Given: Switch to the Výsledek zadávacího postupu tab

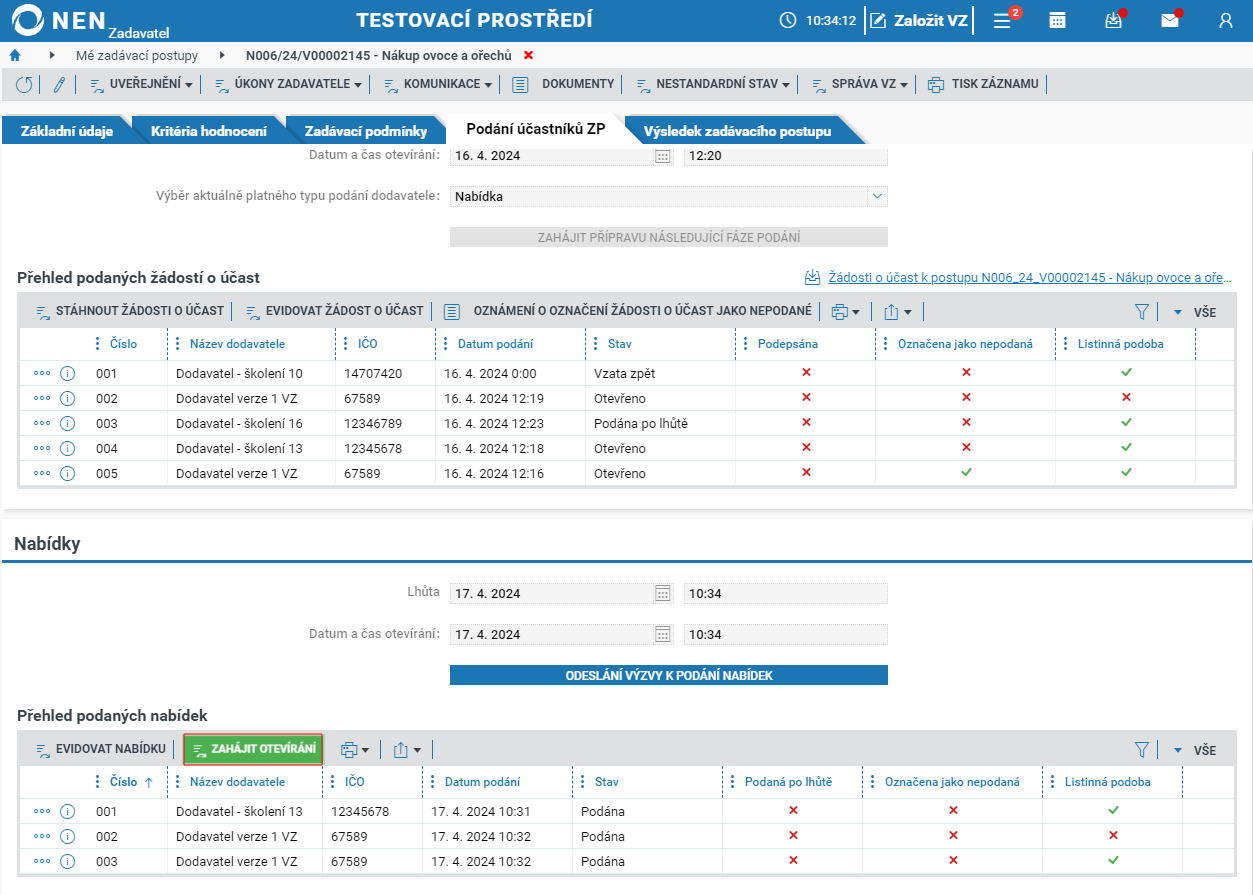Looking at the screenshot, I should click(737, 131).
